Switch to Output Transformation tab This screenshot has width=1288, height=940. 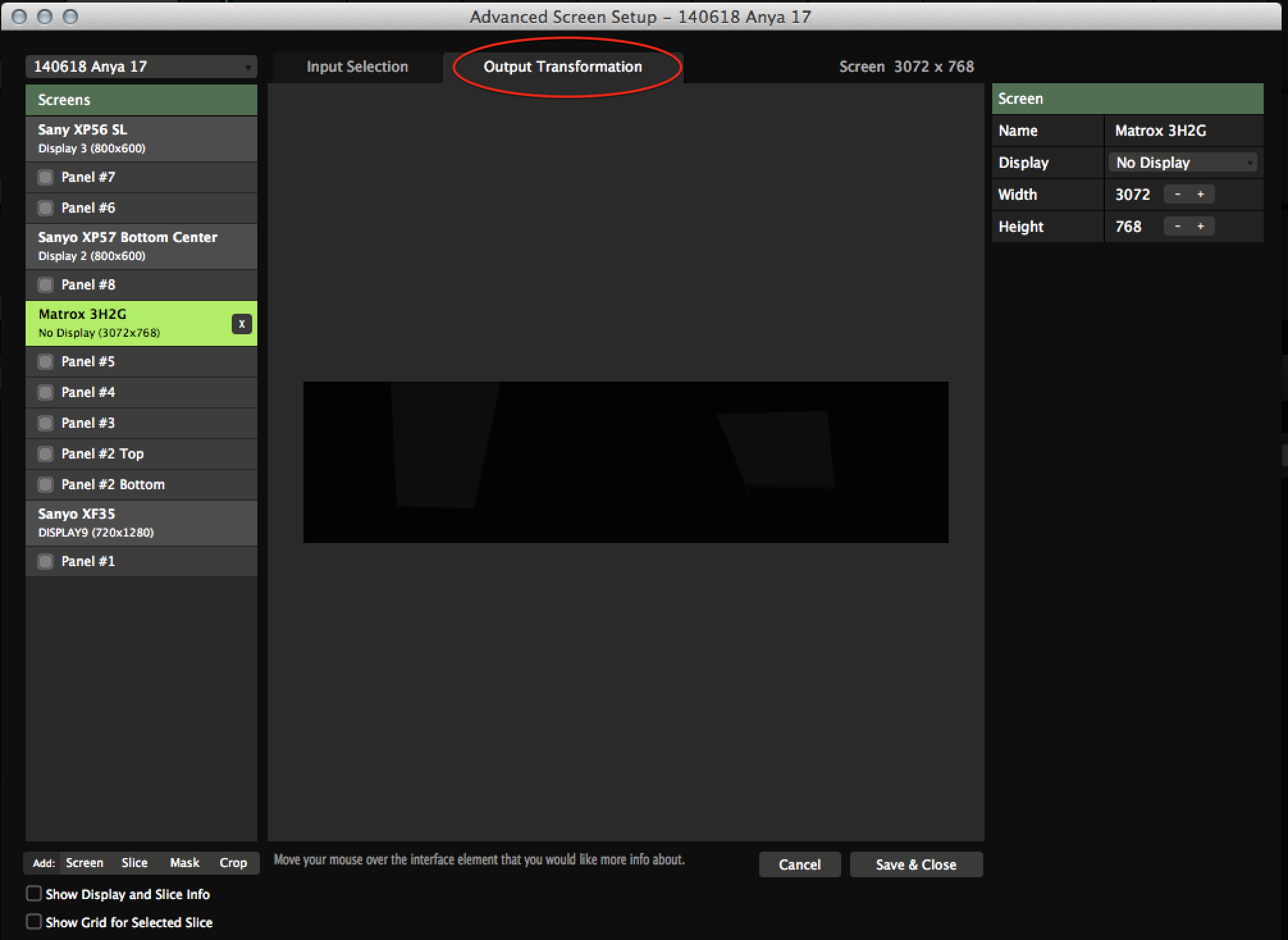click(562, 67)
